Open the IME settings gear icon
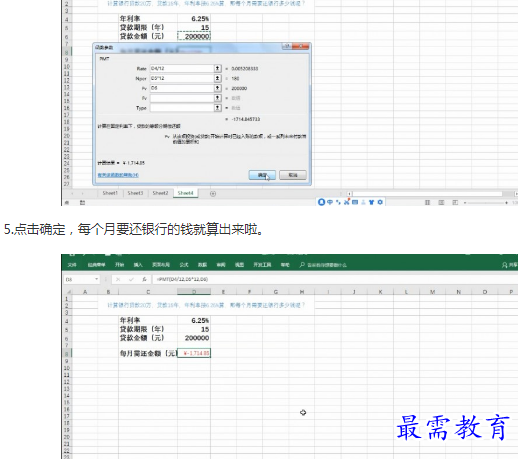Viewport: 518px width, 459px height. [x=380, y=202]
